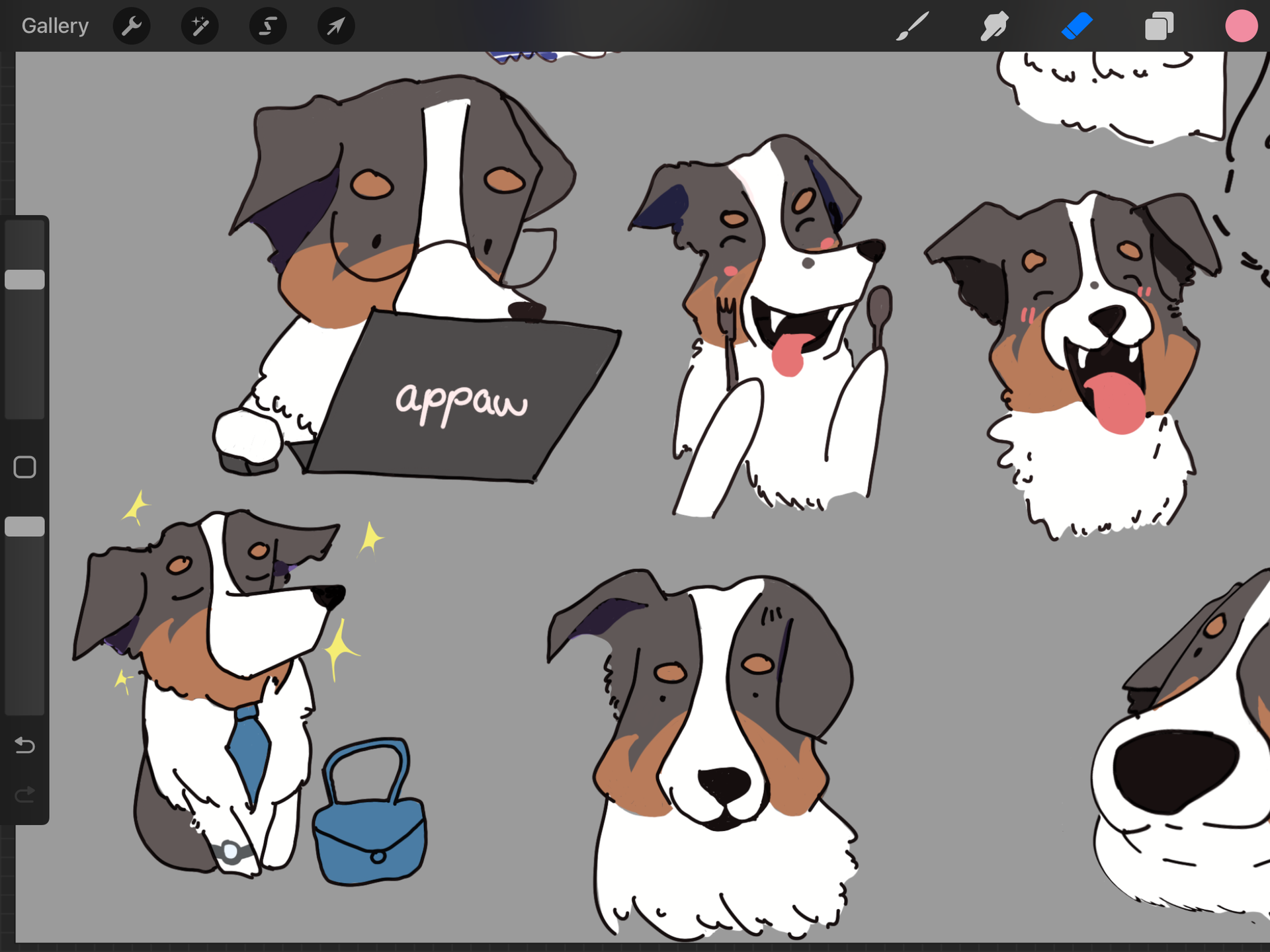This screenshot has height=952, width=1270.
Task: Activate the Selection tool
Action: pyautogui.click(x=268, y=26)
